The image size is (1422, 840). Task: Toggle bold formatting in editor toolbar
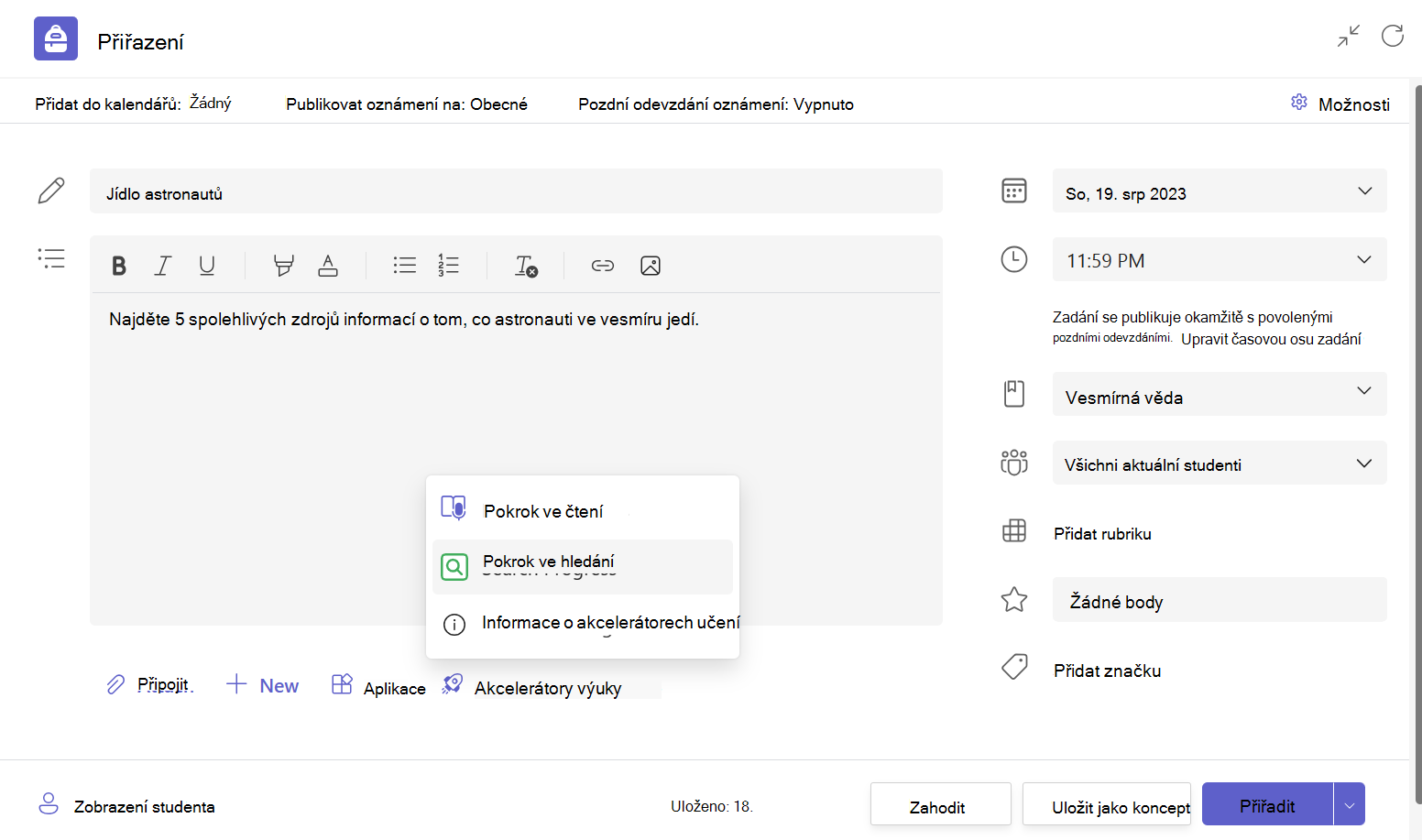tap(118, 266)
